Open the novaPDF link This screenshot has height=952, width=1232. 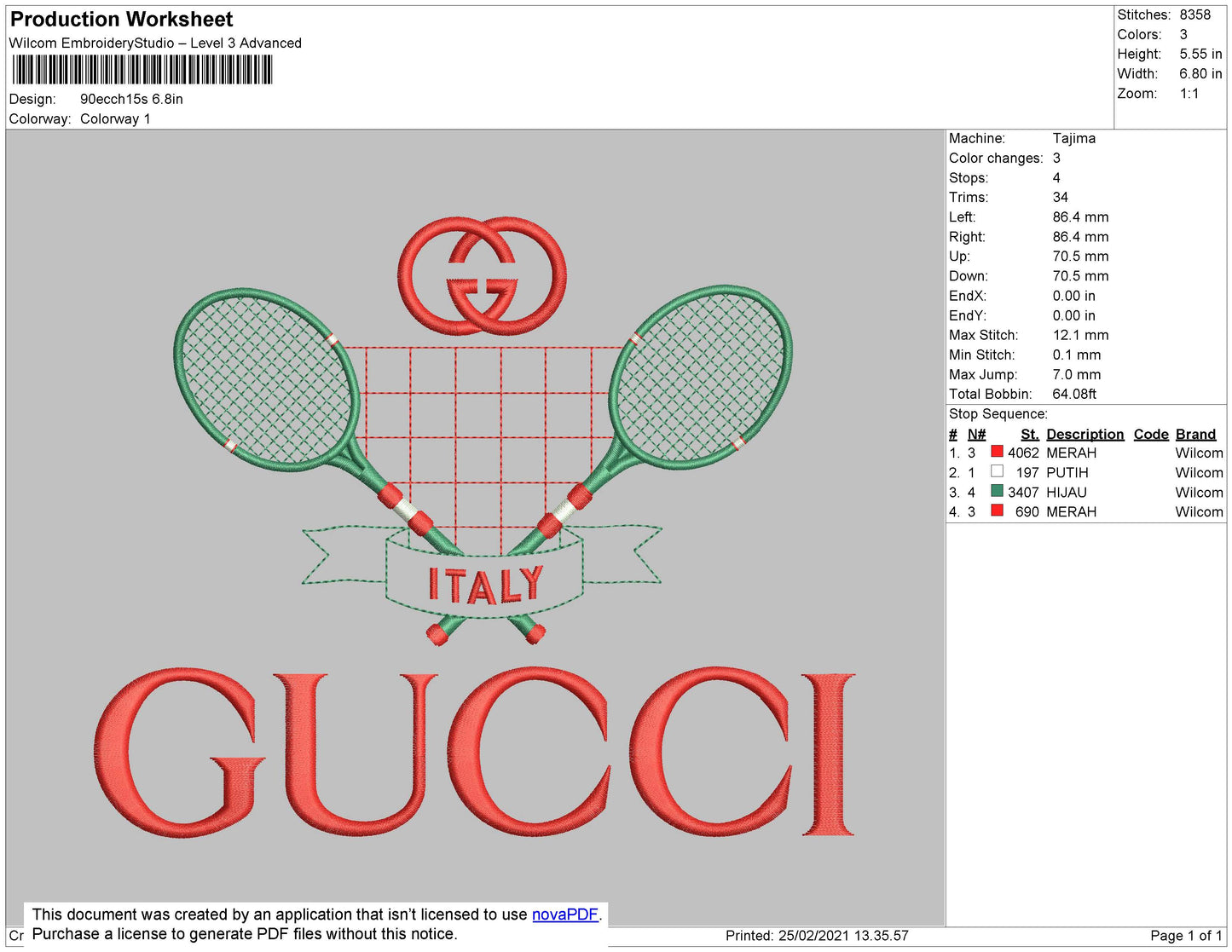[x=565, y=914]
